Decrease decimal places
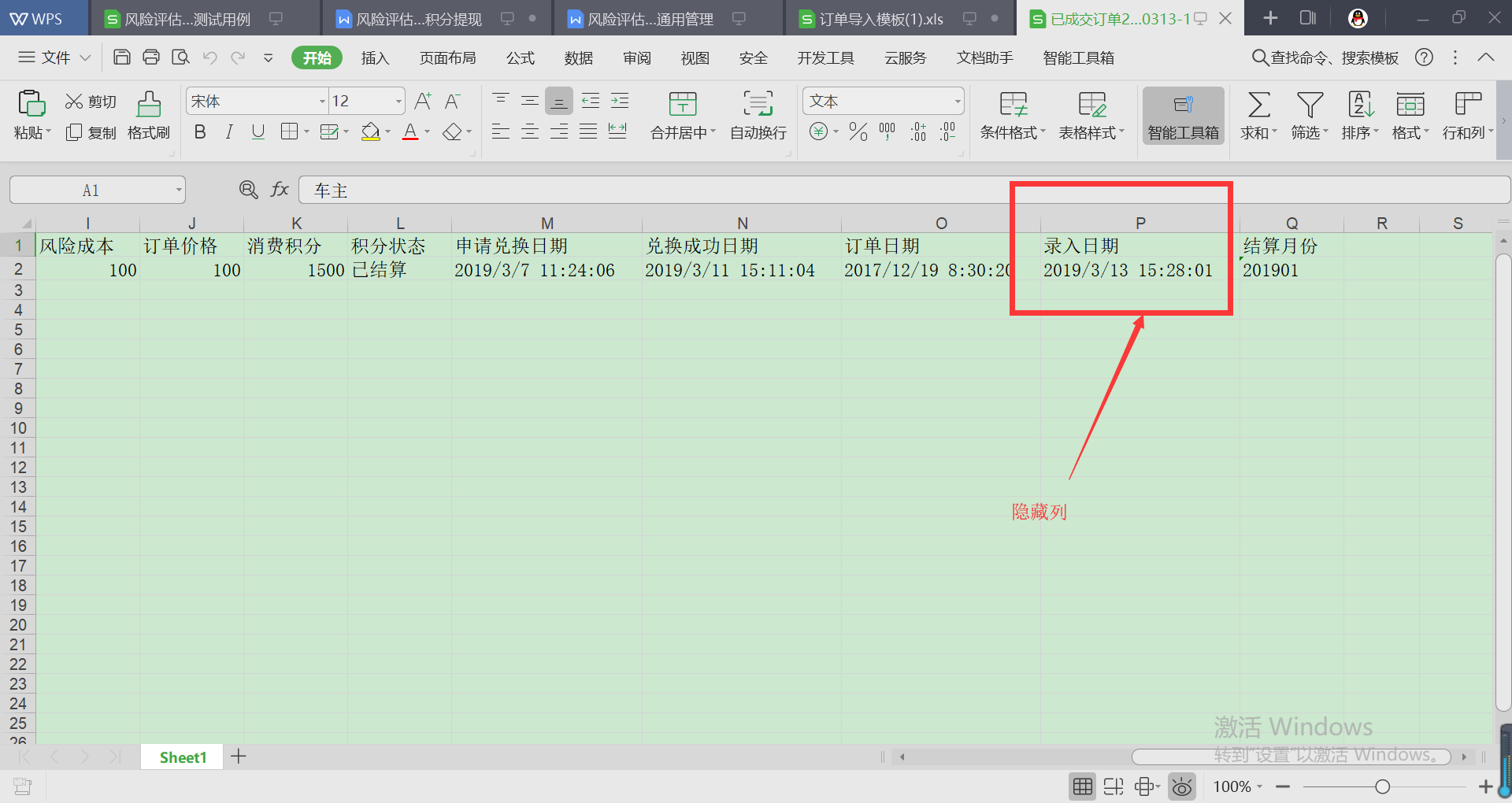Viewport: 1512px width, 803px height. coord(947,131)
